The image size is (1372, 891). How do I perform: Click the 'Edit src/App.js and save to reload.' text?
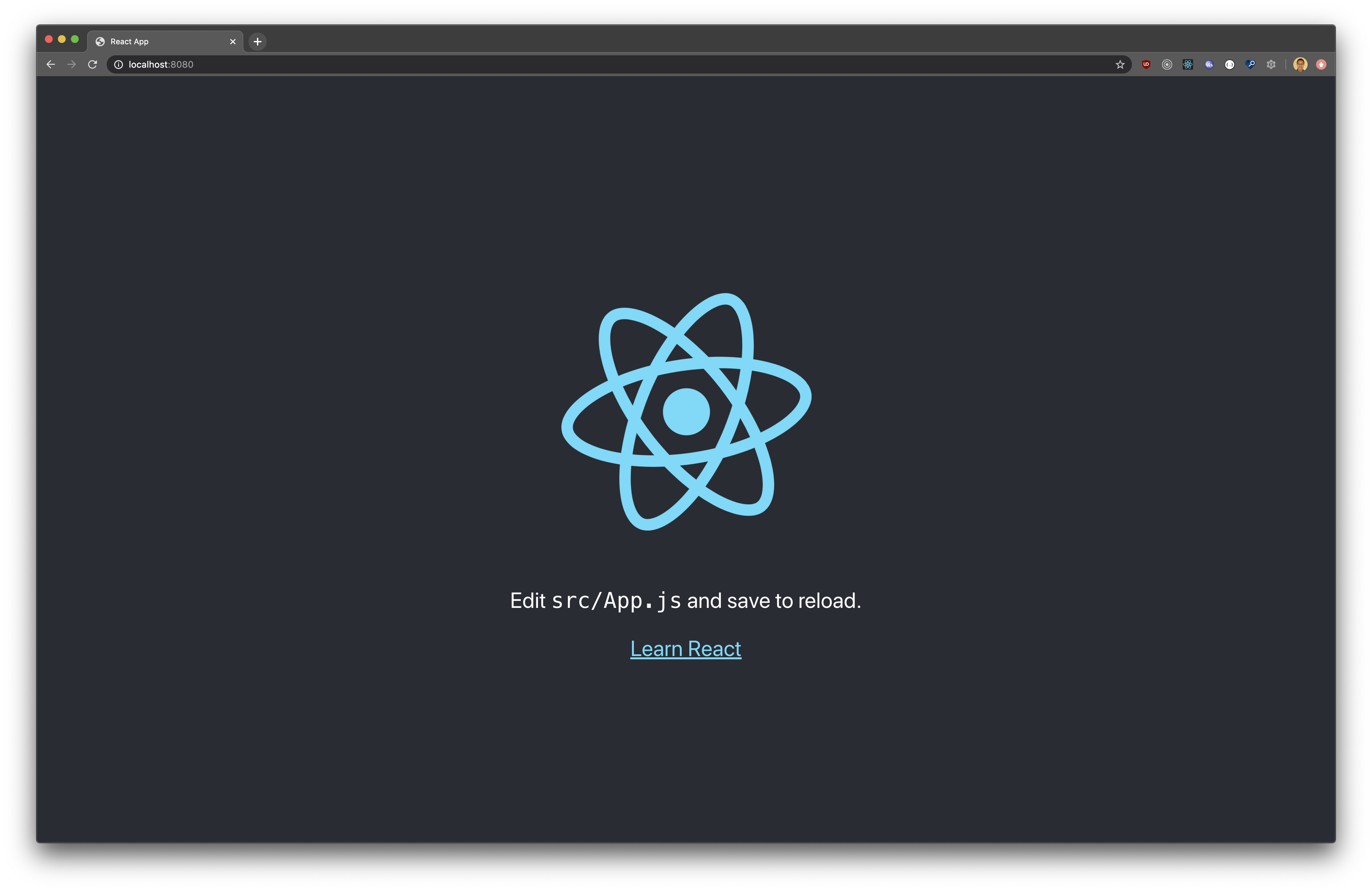685,601
